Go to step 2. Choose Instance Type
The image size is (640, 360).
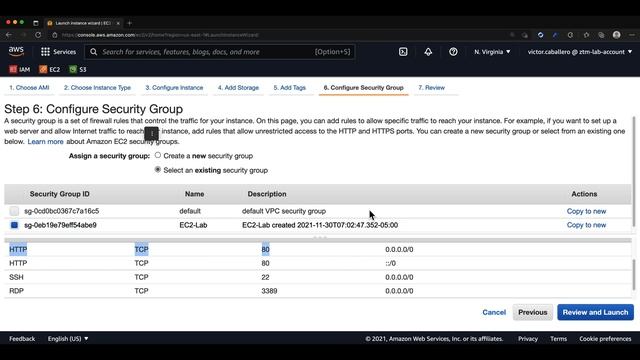click(97, 88)
